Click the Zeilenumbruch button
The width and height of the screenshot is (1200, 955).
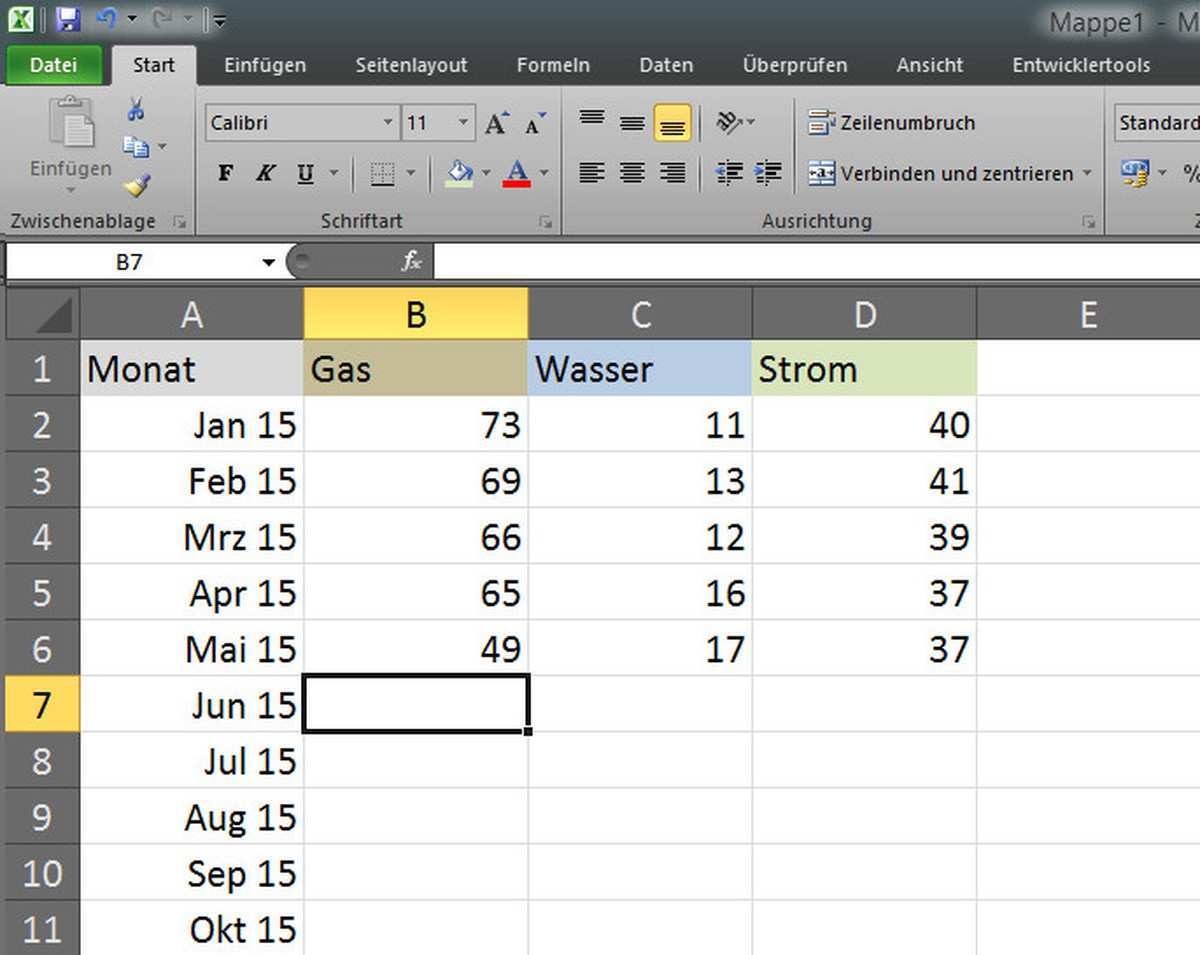coord(892,123)
